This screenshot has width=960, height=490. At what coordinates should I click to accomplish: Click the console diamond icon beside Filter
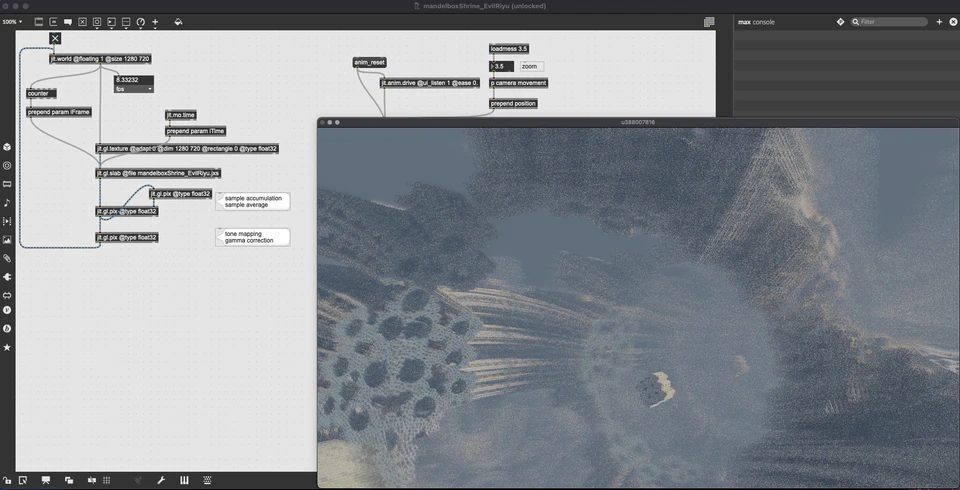[841, 22]
